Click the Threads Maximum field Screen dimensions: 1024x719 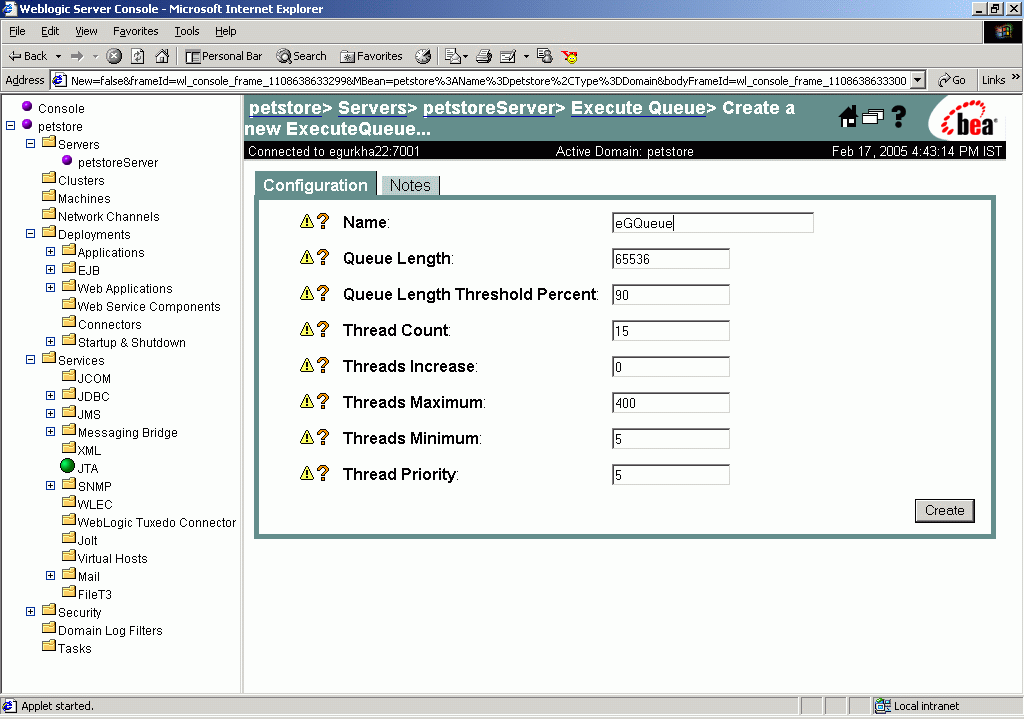(x=671, y=402)
